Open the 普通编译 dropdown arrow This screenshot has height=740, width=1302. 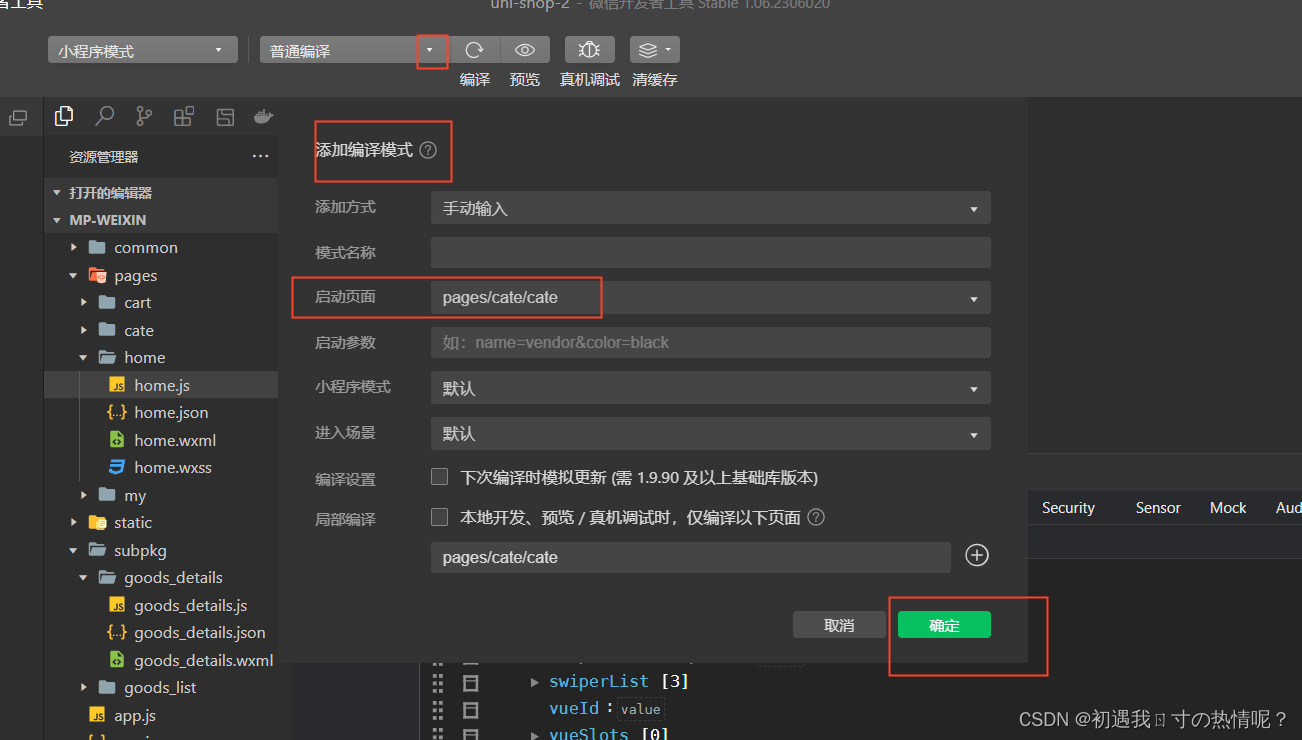(x=430, y=50)
